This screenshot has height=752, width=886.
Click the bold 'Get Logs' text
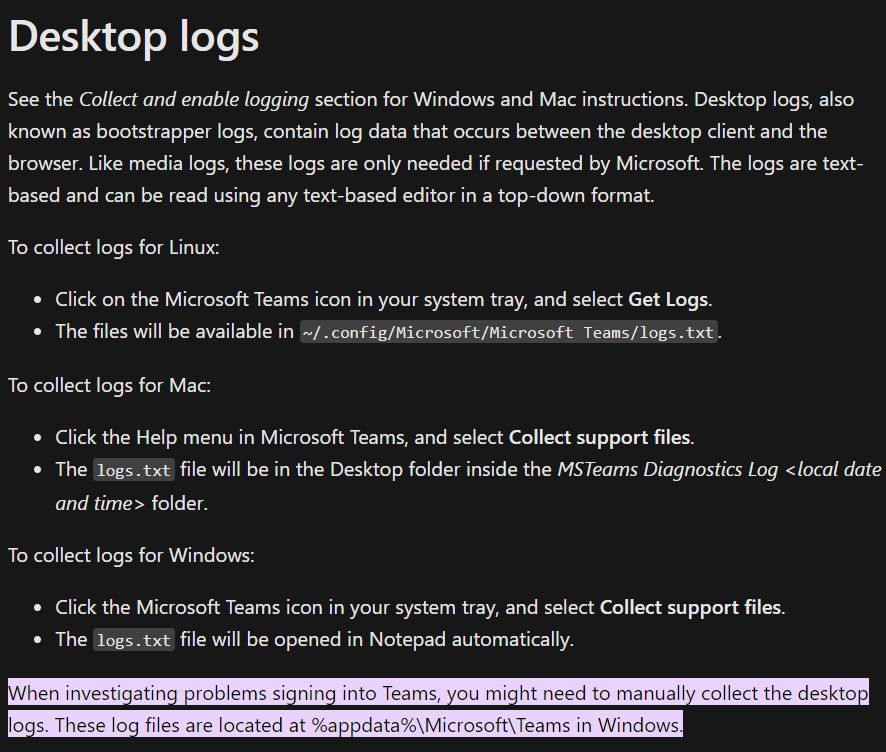(668, 299)
